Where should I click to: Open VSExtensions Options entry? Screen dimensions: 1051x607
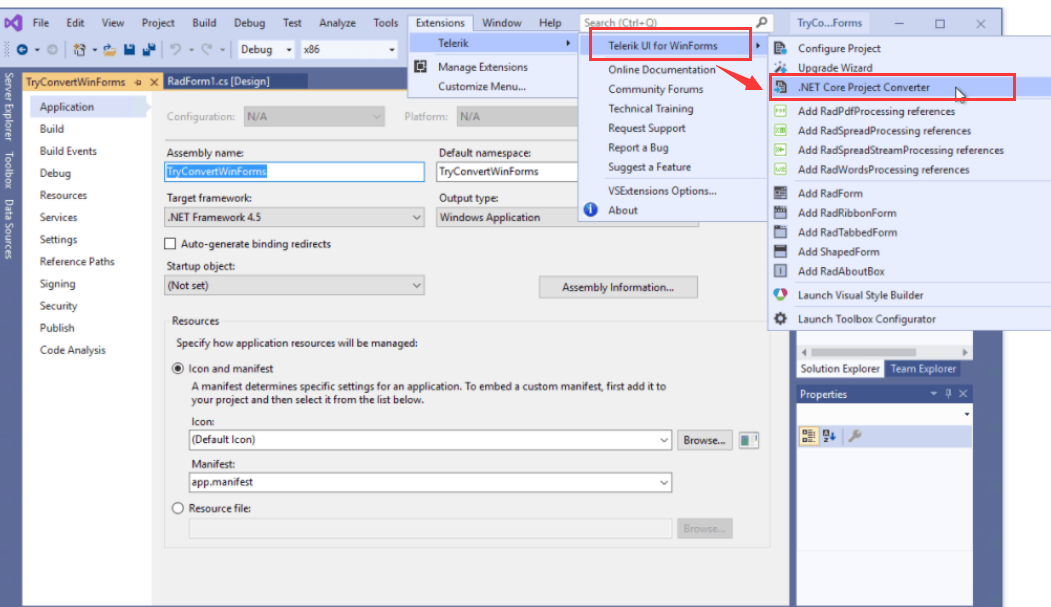[x=662, y=191]
